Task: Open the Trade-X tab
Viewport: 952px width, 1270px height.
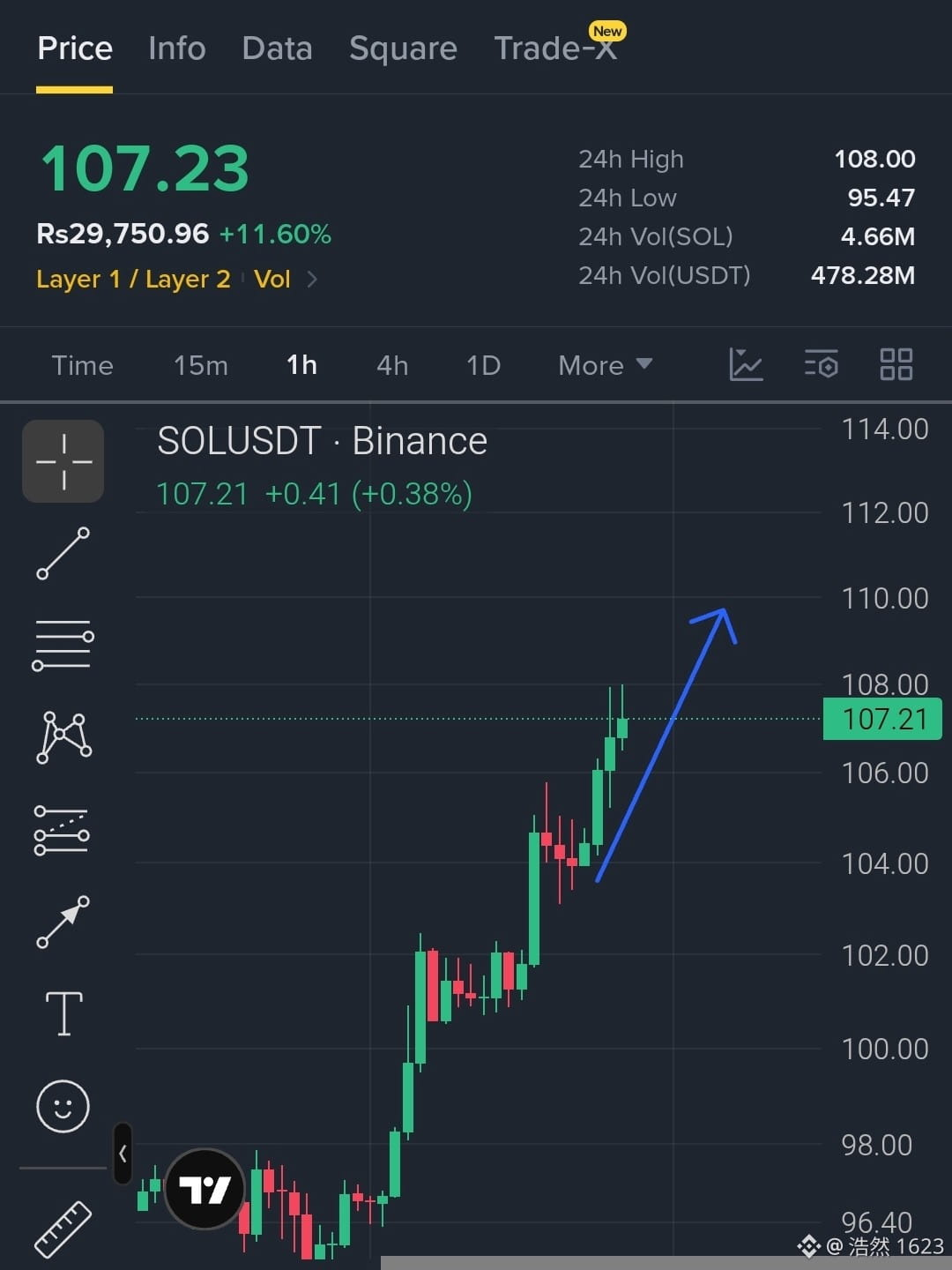Action: [555, 49]
